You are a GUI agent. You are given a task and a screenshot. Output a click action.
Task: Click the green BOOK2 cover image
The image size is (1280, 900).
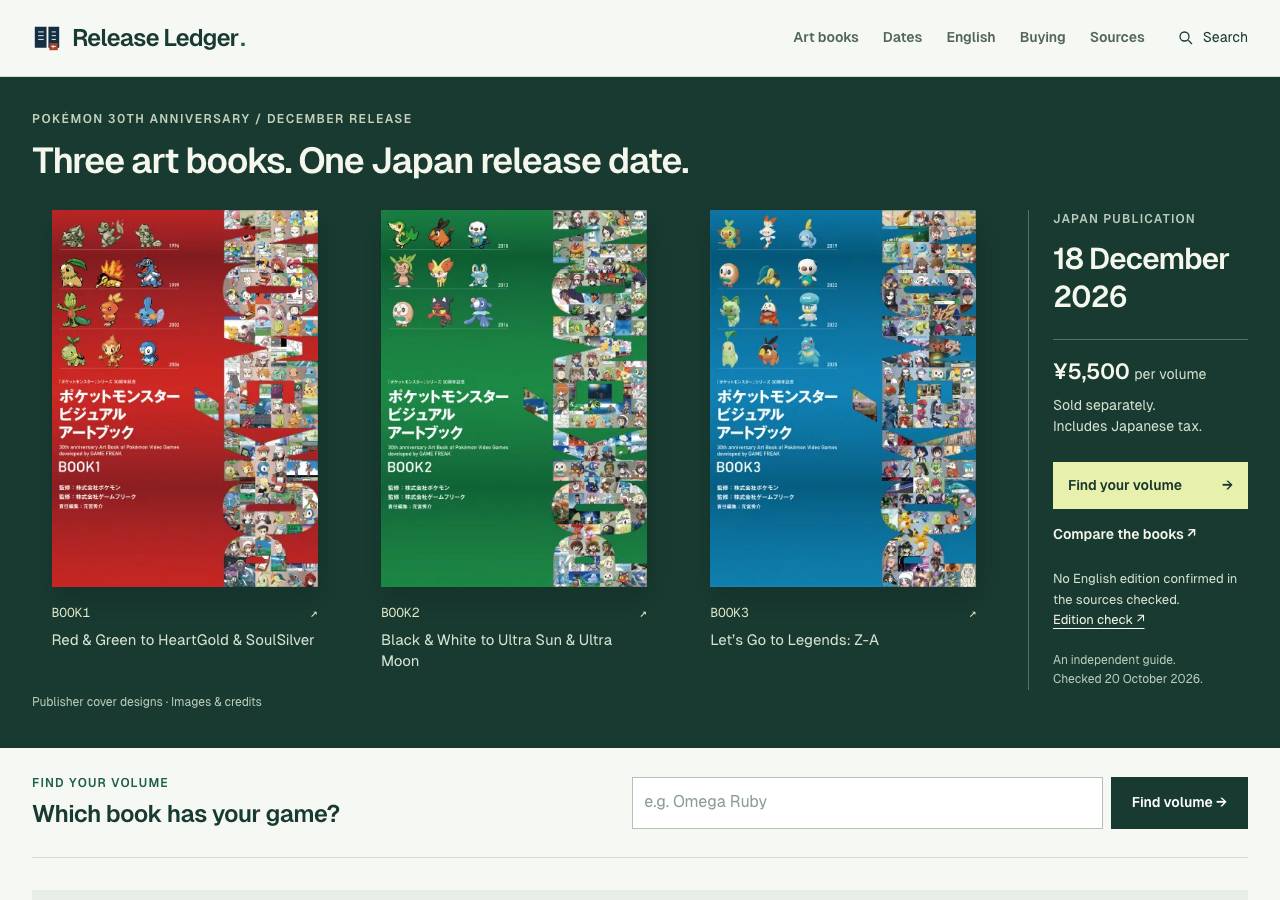click(x=514, y=398)
